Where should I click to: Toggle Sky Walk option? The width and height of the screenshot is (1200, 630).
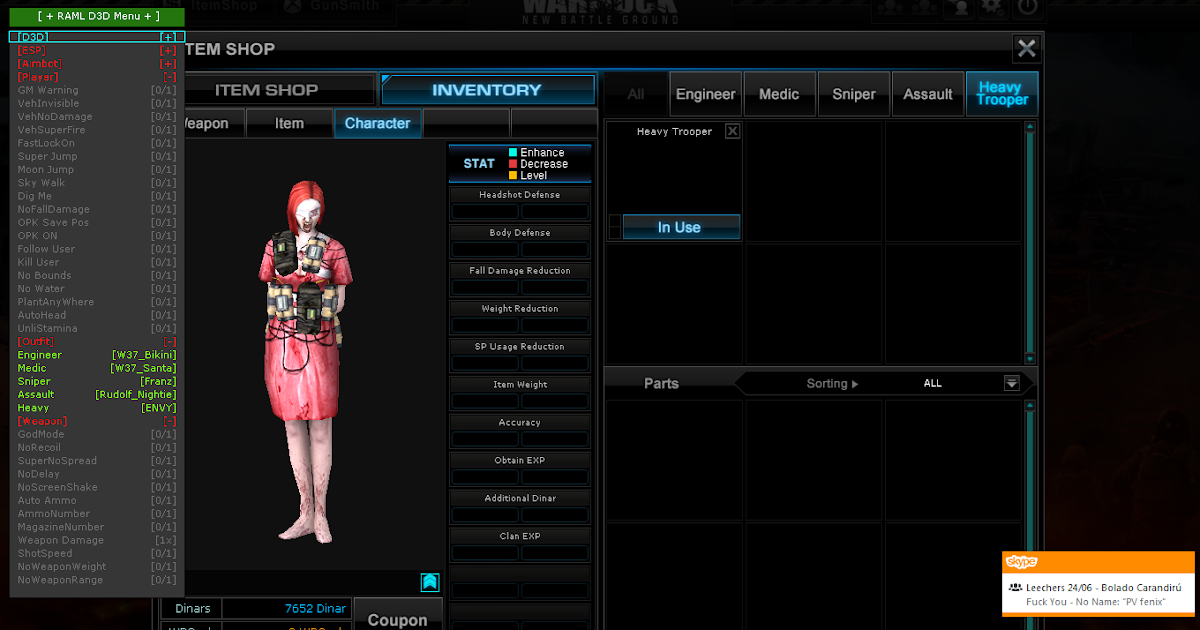pos(97,183)
